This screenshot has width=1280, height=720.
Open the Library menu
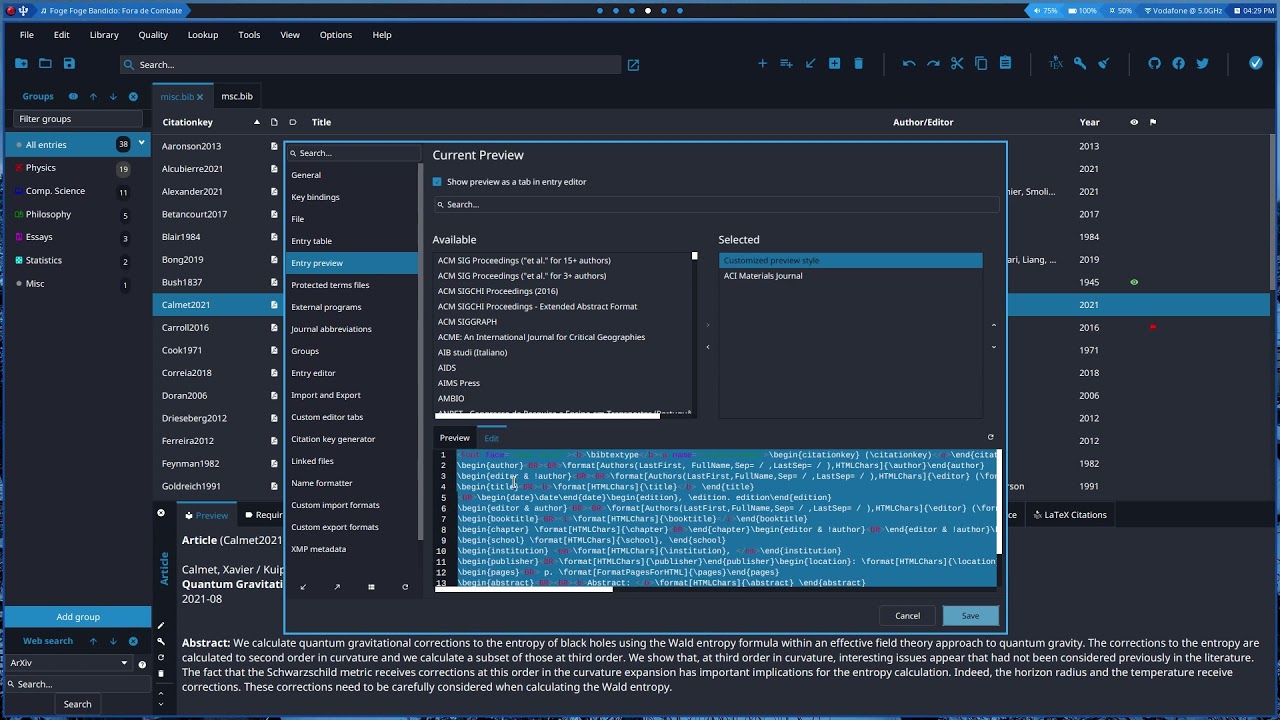pyautogui.click(x=104, y=35)
